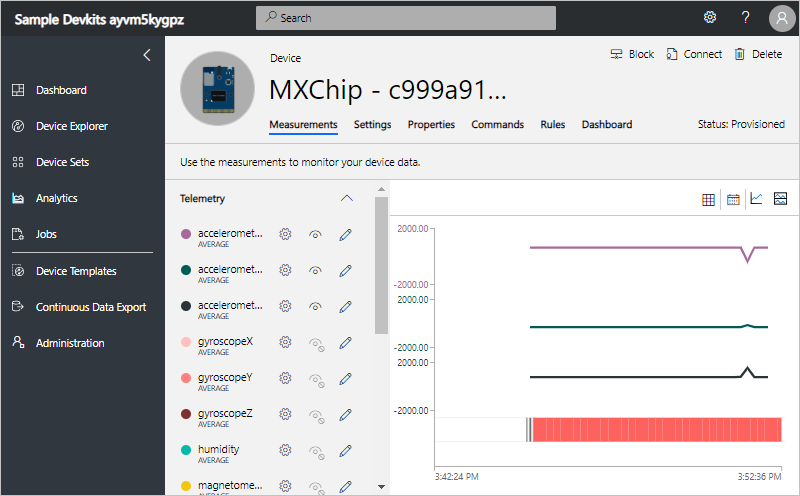The height and width of the screenshot is (496, 800).
Task: Hide the first accelerometer telemetry line
Action: 316,234
